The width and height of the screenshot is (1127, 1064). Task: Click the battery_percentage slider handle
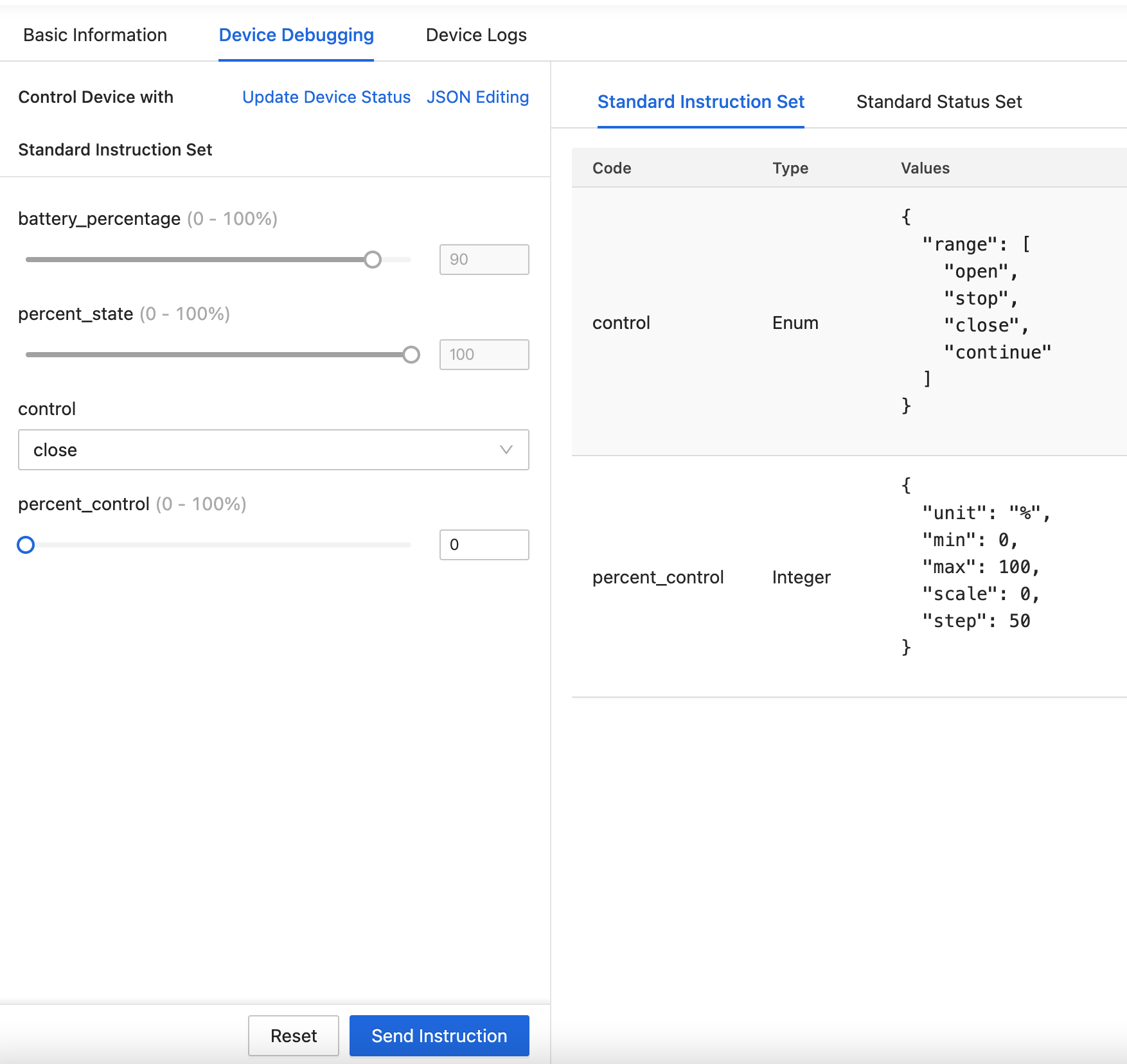coord(373,260)
